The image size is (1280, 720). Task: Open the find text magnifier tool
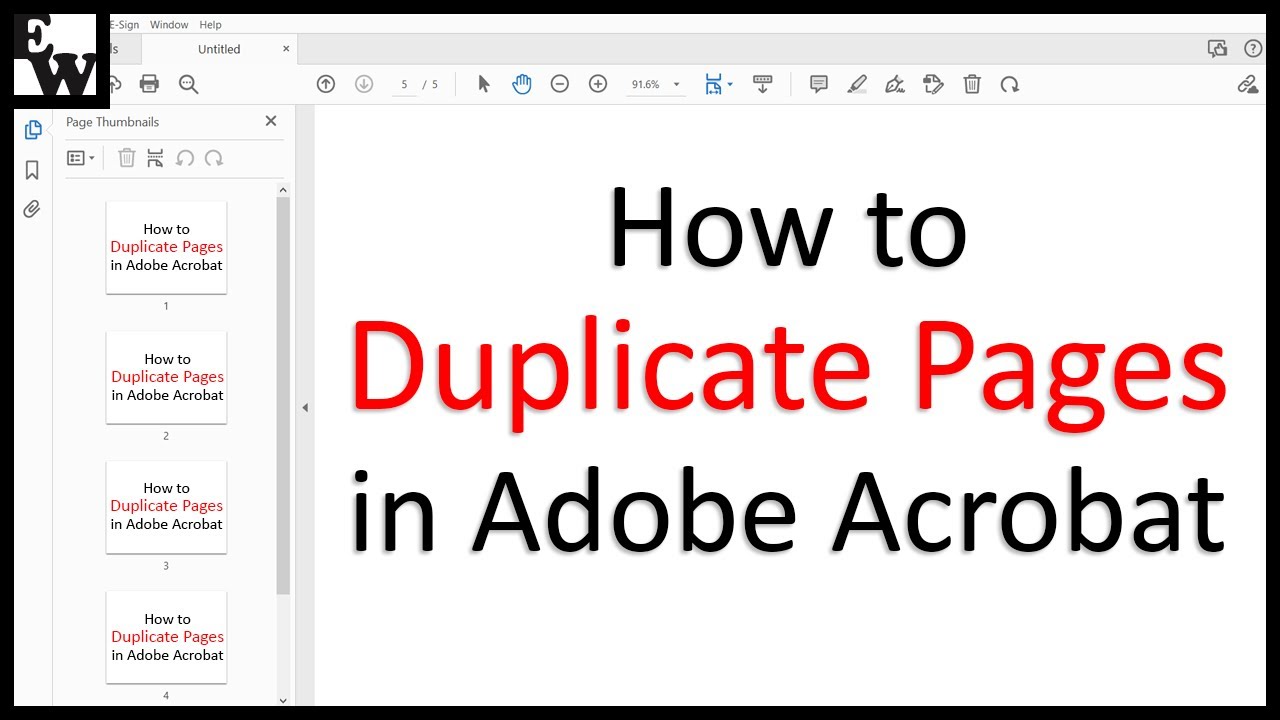click(x=188, y=84)
